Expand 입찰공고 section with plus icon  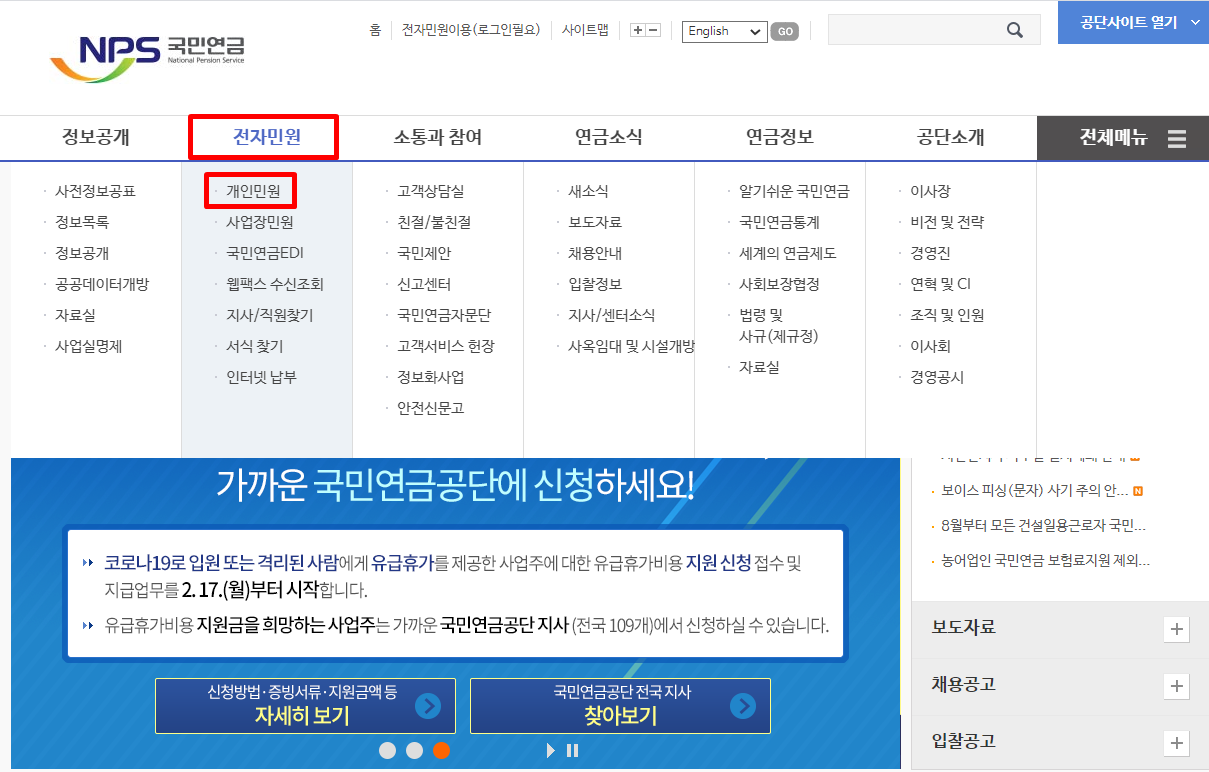click(1177, 743)
